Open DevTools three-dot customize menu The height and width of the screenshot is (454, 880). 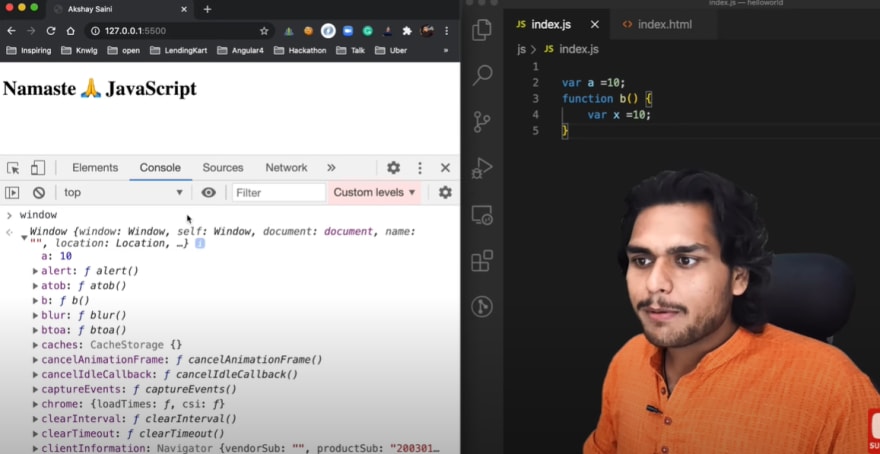(x=419, y=168)
